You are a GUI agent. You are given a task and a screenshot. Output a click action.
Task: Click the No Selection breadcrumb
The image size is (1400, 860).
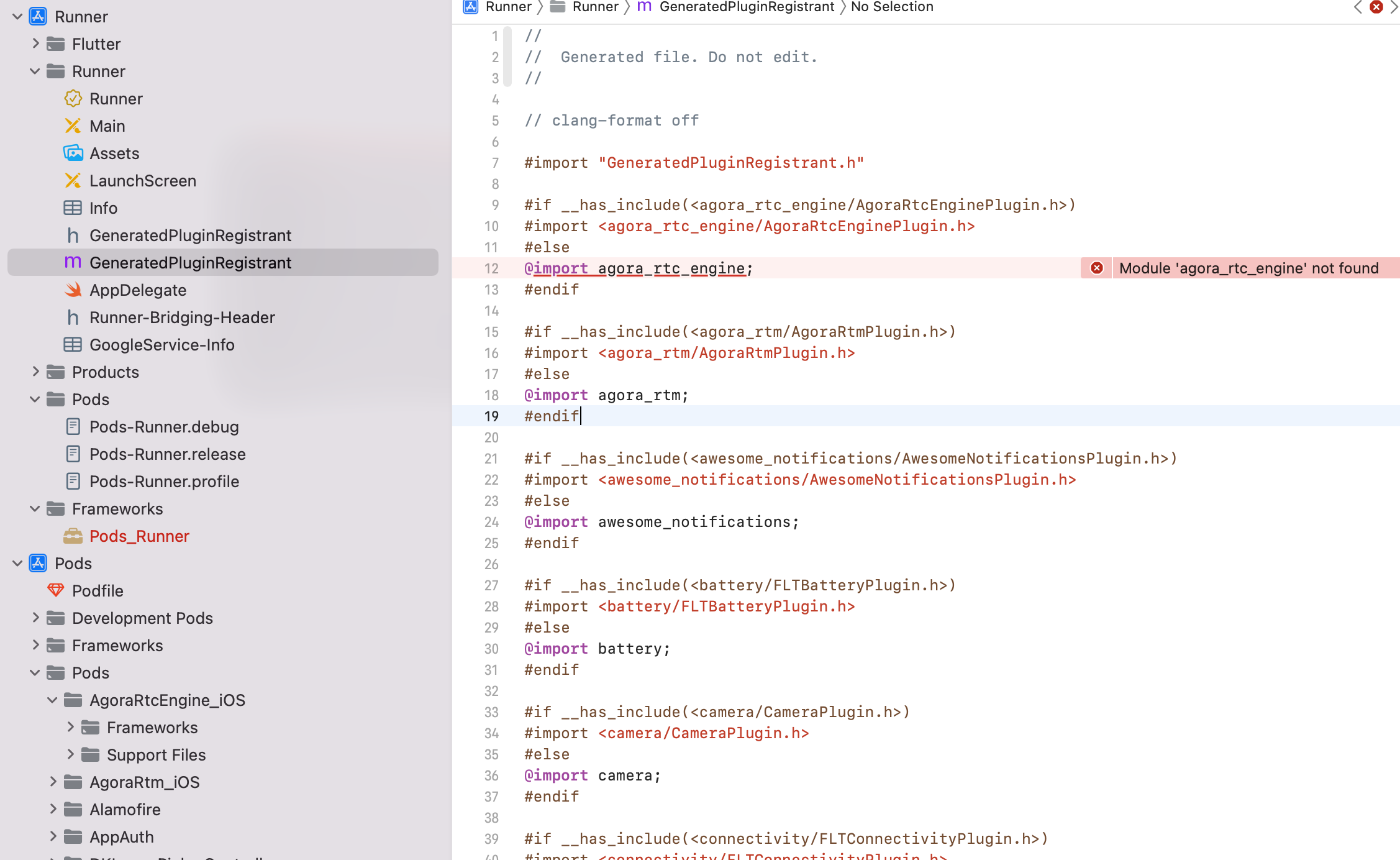tap(892, 7)
